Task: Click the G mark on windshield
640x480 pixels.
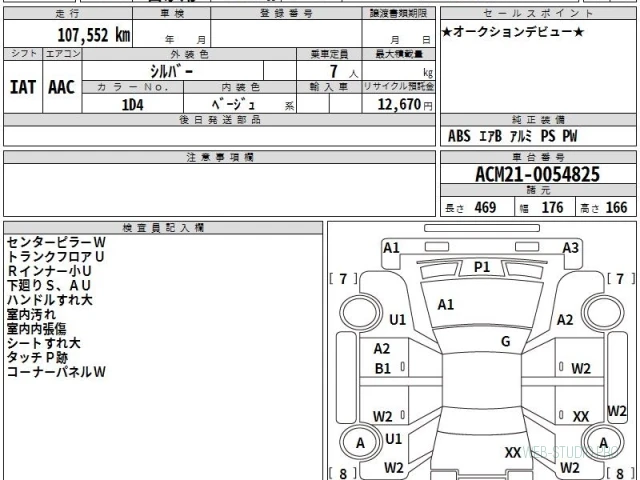Action: pos(505,341)
